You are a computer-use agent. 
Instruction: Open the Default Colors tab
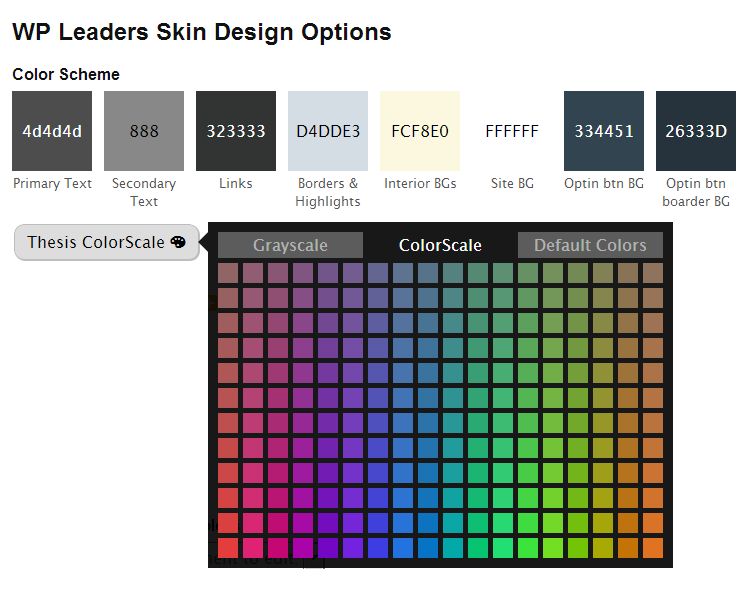(590, 245)
